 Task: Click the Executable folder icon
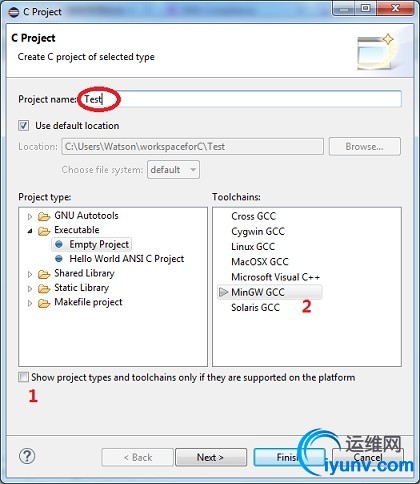click(x=44, y=231)
